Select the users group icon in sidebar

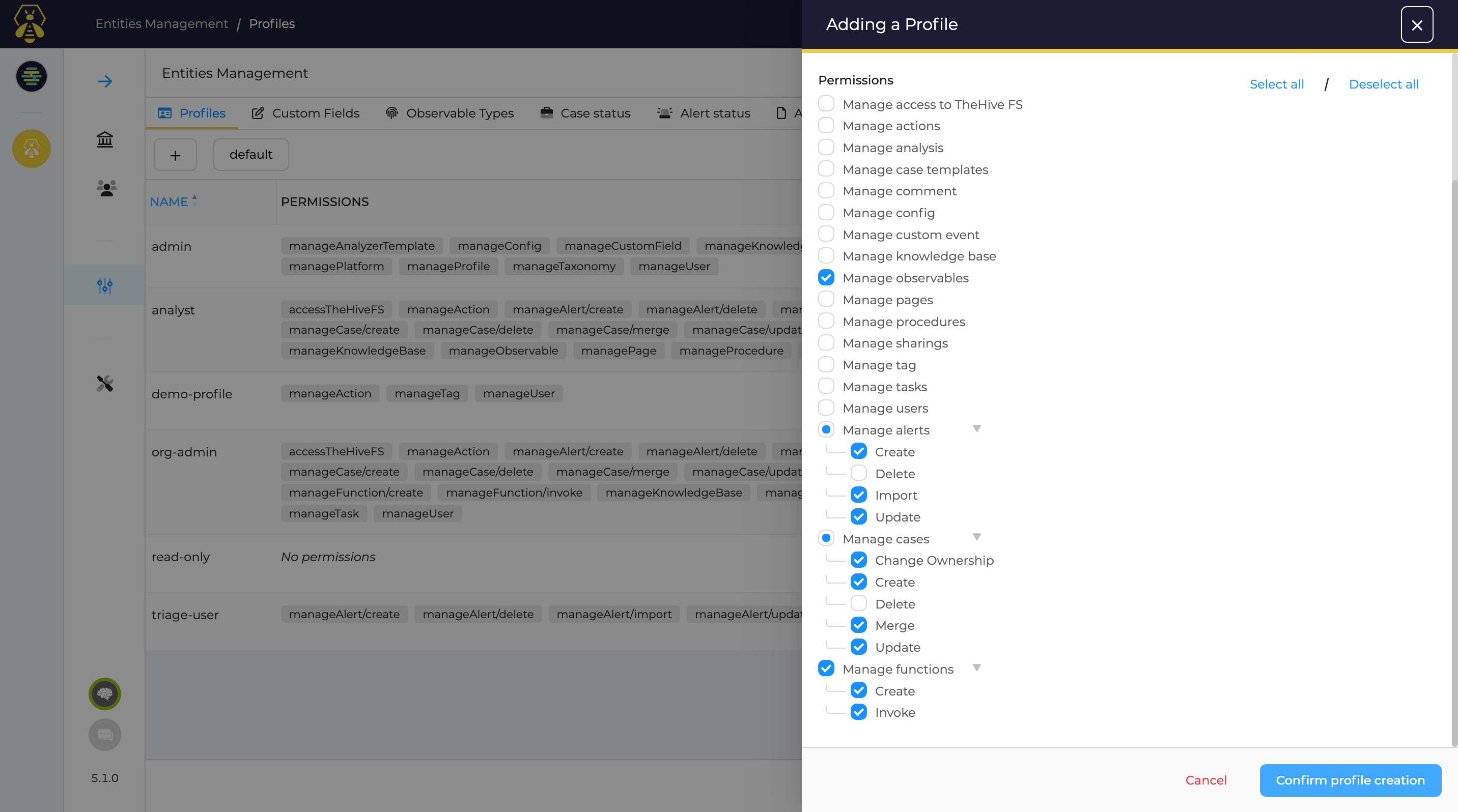point(105,188)
